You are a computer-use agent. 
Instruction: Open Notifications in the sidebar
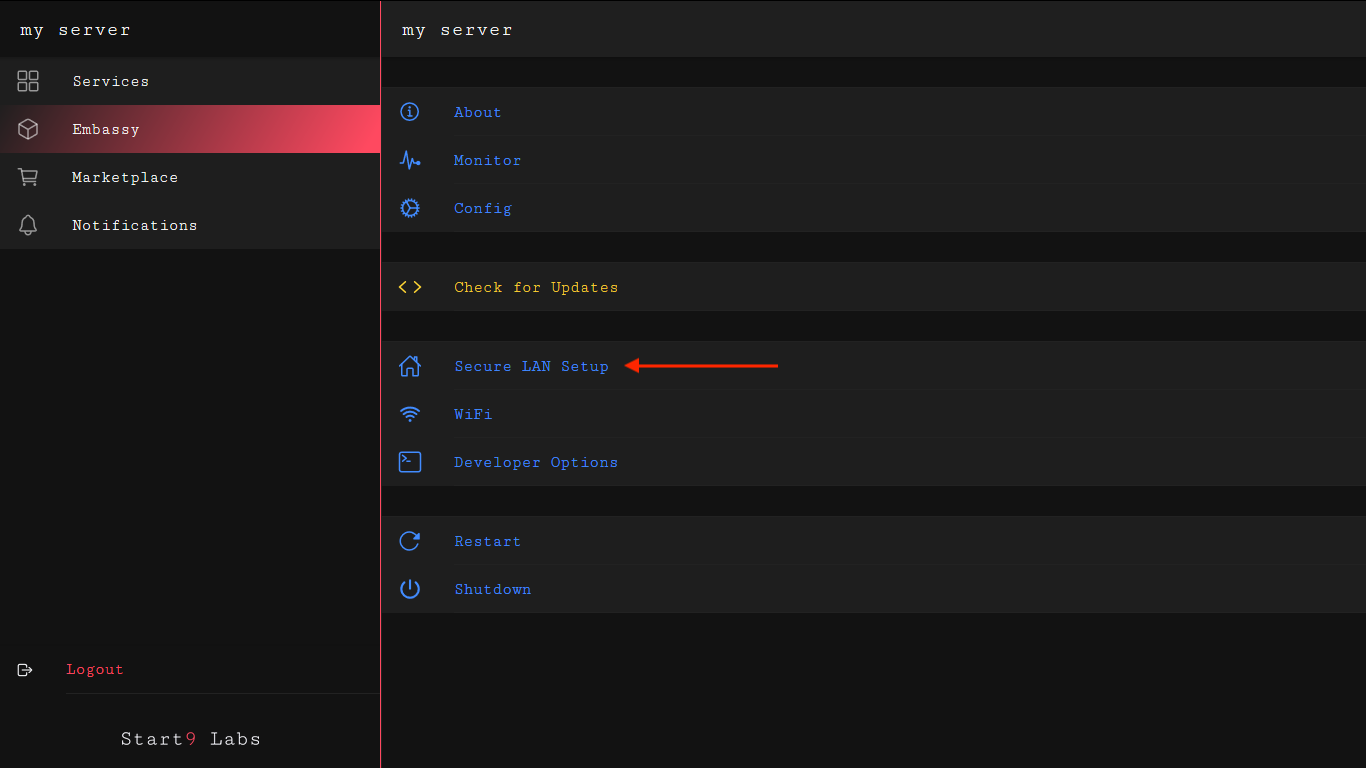134,225
